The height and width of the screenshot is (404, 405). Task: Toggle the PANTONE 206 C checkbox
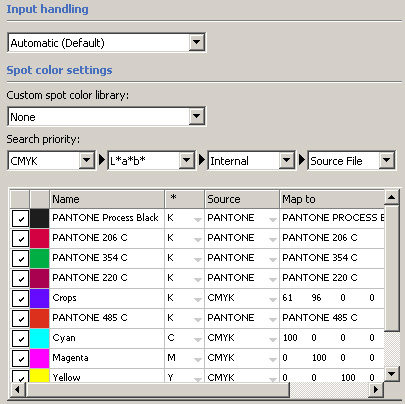click(x=20, y=239)
